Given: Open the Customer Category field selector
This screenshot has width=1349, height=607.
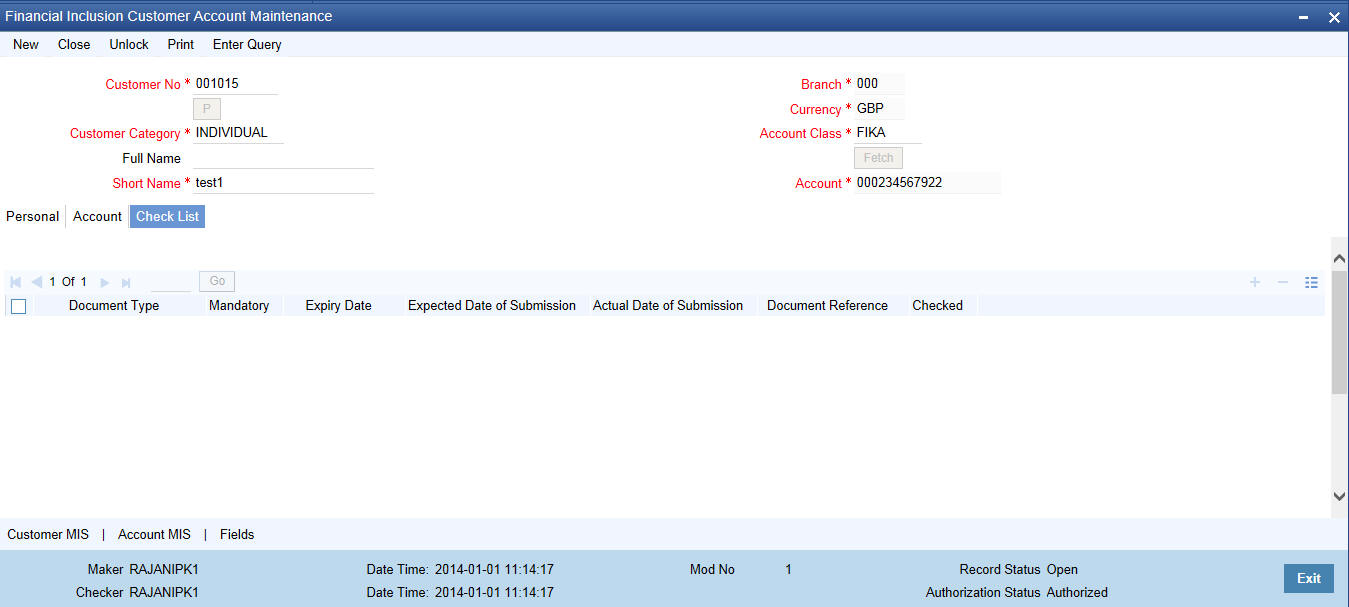Looking at the screenshot, I should (237, 132).
